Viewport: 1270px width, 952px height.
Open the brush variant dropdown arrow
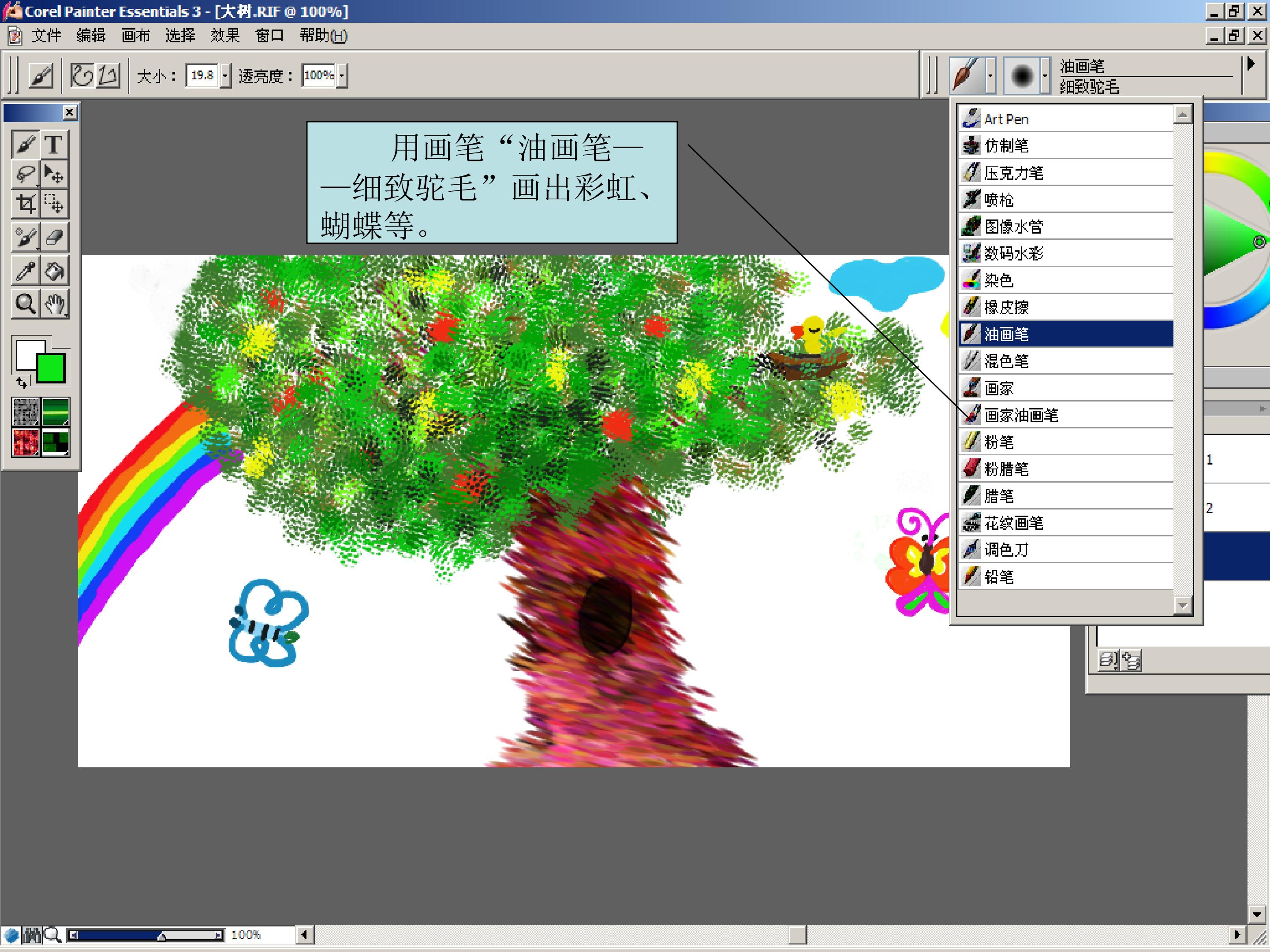[x=1045, y=75]
